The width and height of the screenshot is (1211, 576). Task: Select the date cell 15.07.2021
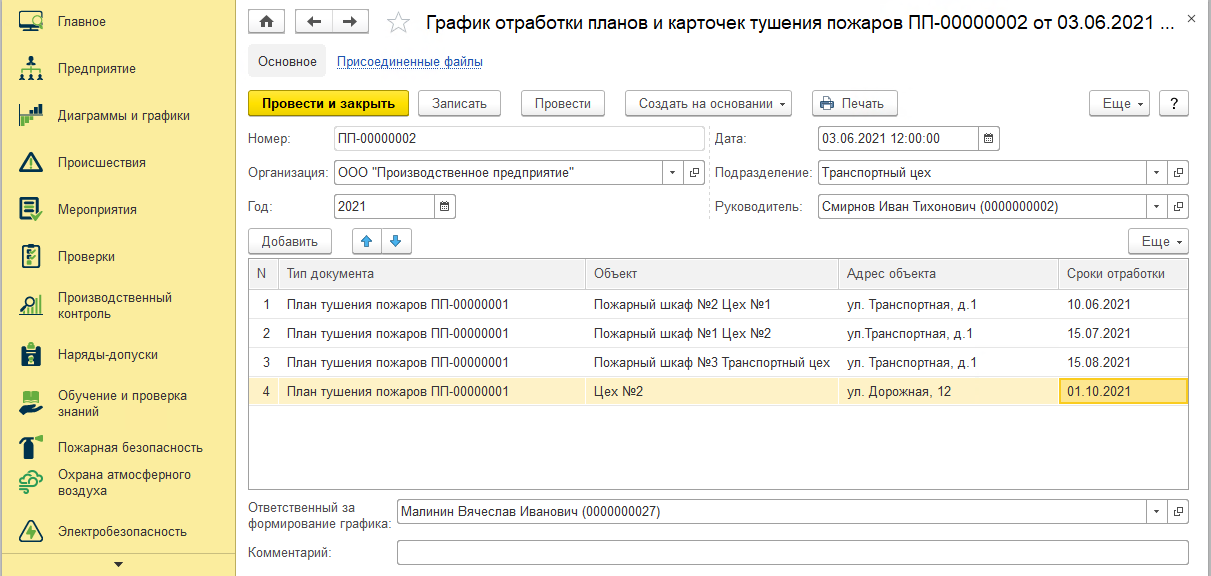1123,333
